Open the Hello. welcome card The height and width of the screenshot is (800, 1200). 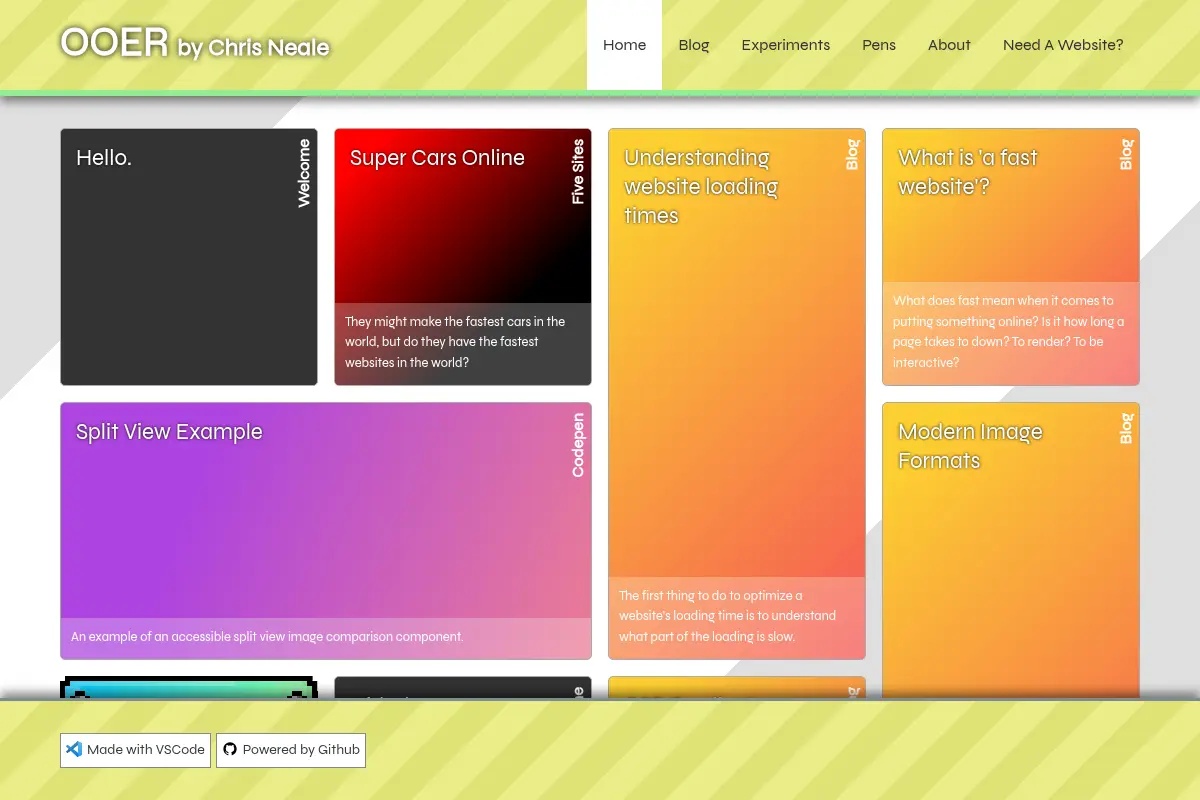point(189,257)
